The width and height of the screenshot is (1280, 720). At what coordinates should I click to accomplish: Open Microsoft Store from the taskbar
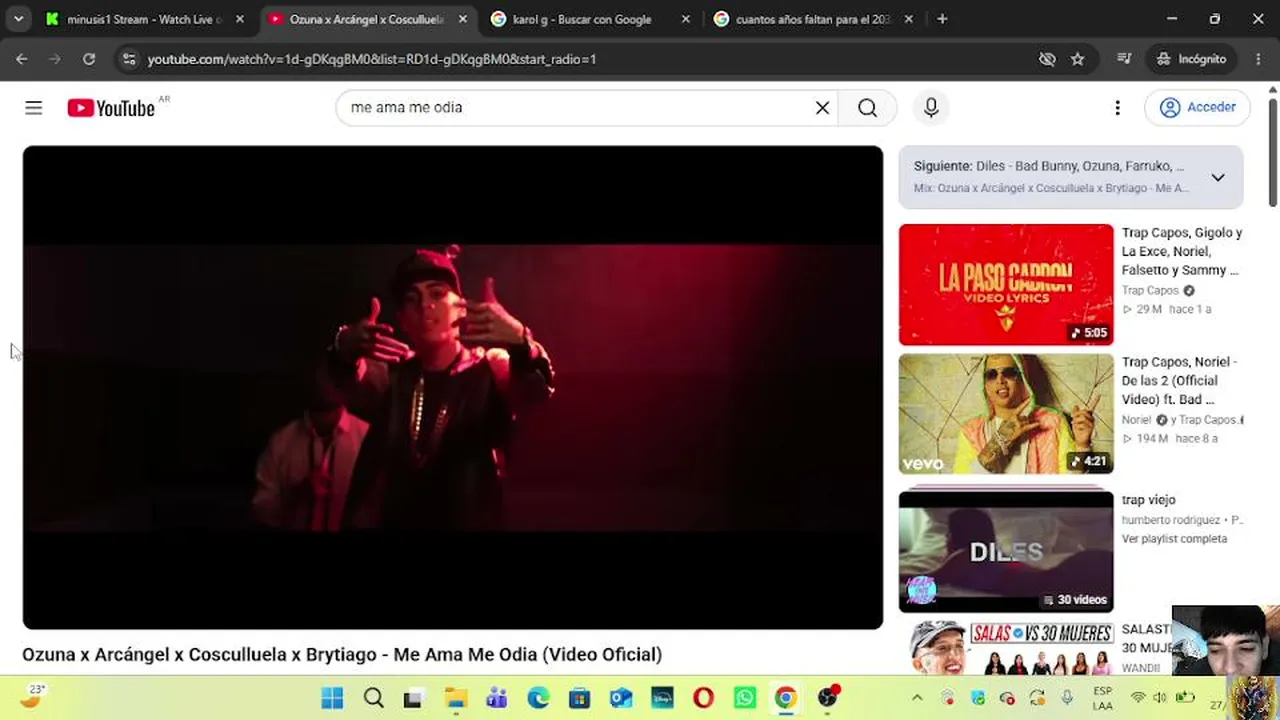pyautogui.click(x=579, y=698)
